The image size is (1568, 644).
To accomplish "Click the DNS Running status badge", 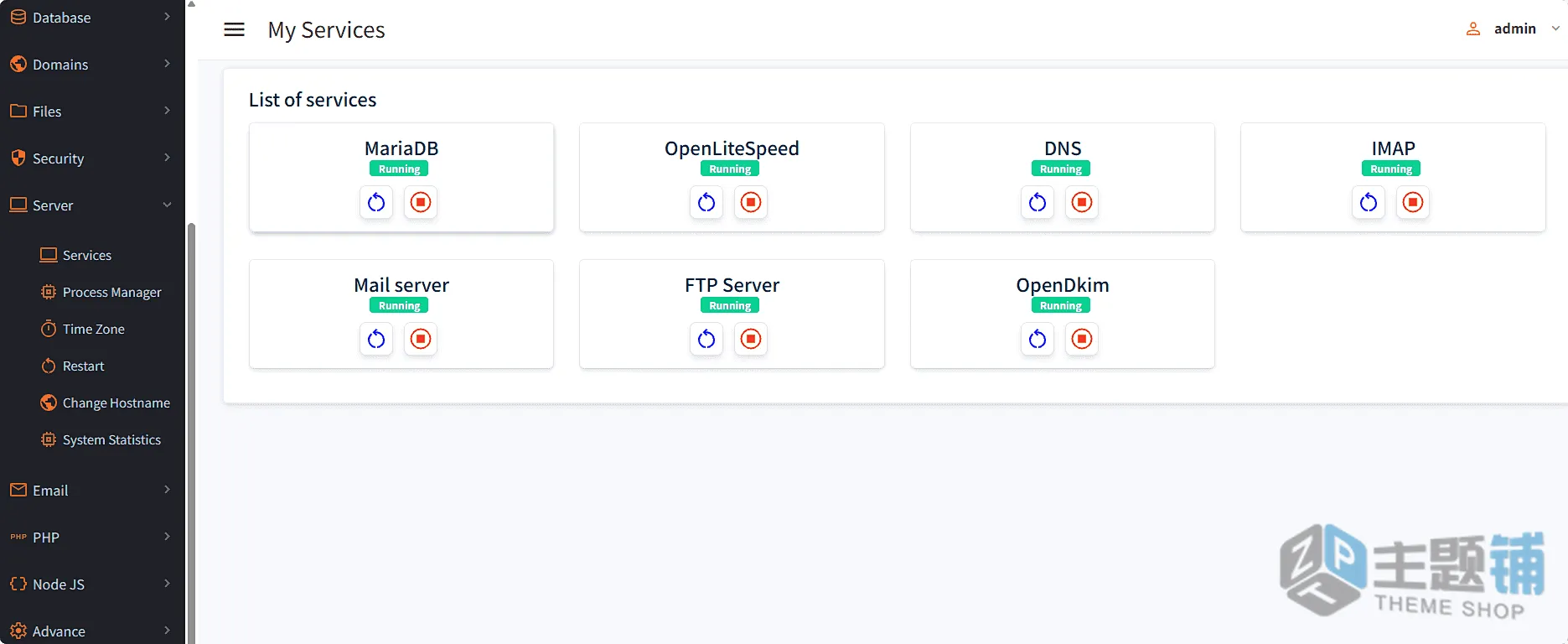I will [x=1061, y=169].
